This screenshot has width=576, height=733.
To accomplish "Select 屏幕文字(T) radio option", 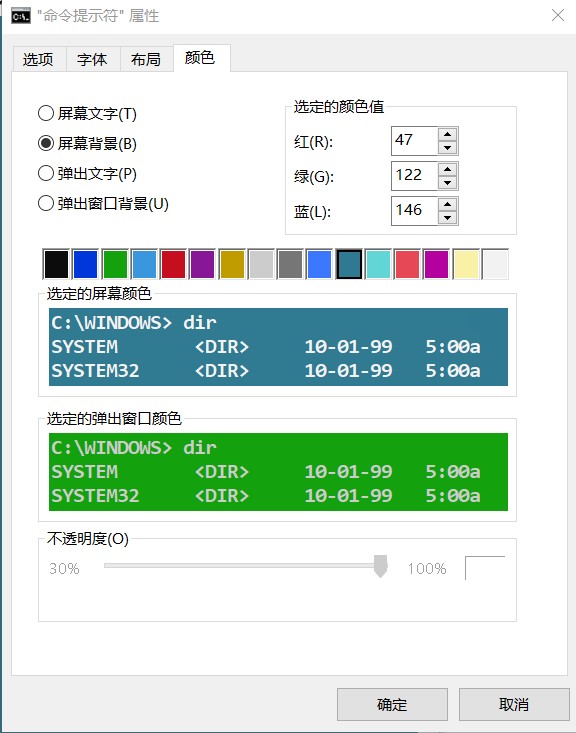I will point(87,114).
